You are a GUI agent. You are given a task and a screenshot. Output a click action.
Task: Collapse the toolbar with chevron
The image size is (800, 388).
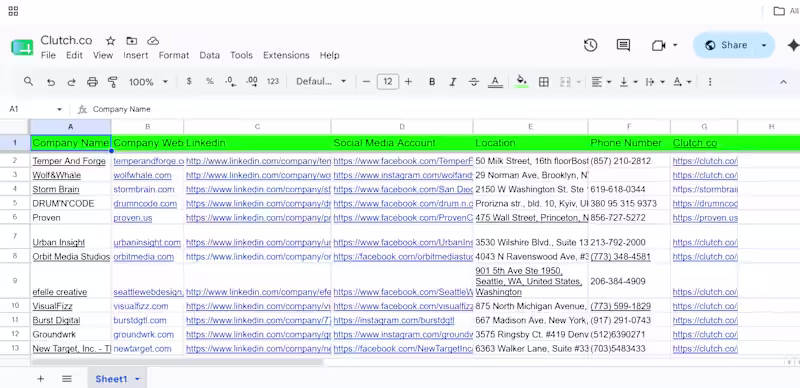coord(784,82)
